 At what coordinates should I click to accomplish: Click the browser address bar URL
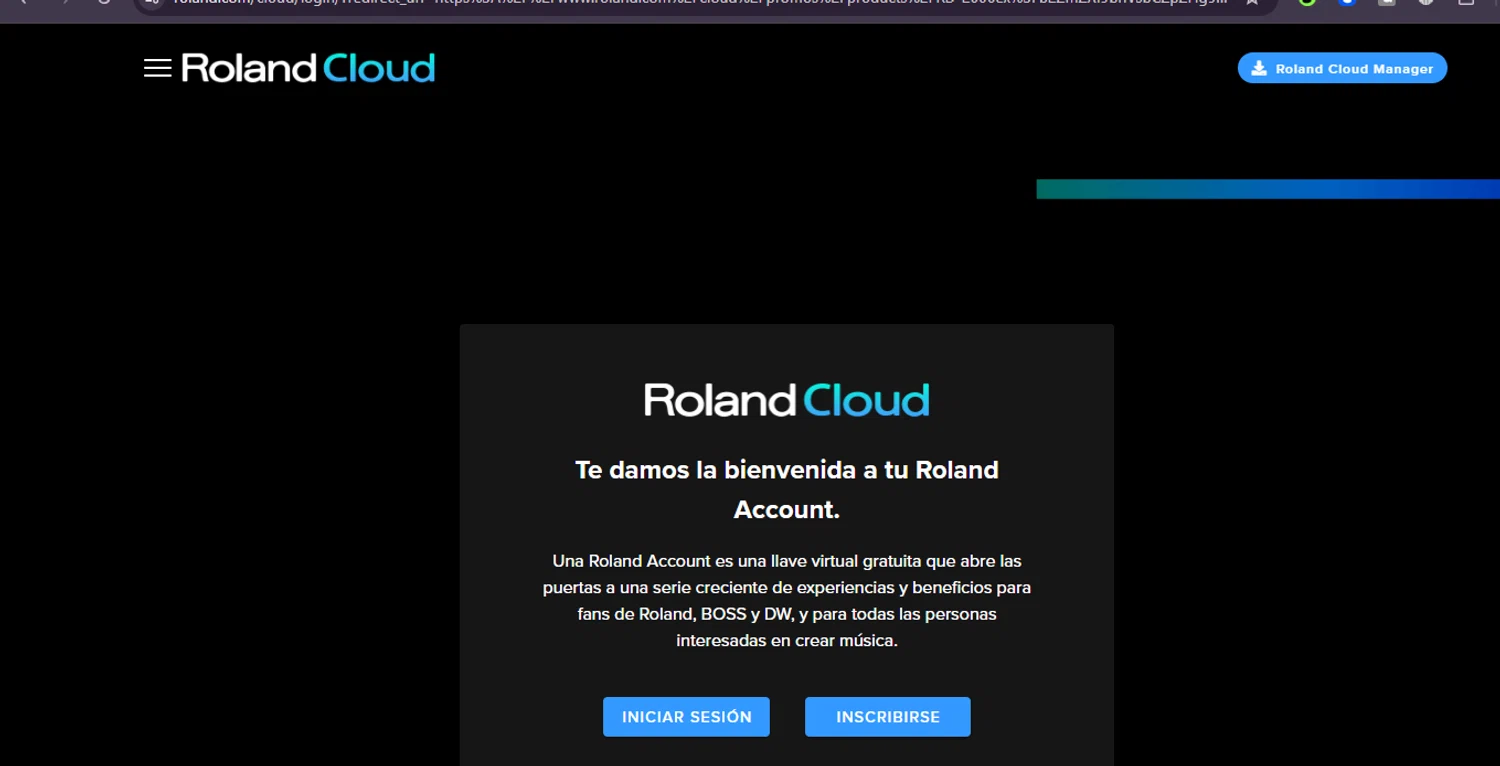click(698, 4)
